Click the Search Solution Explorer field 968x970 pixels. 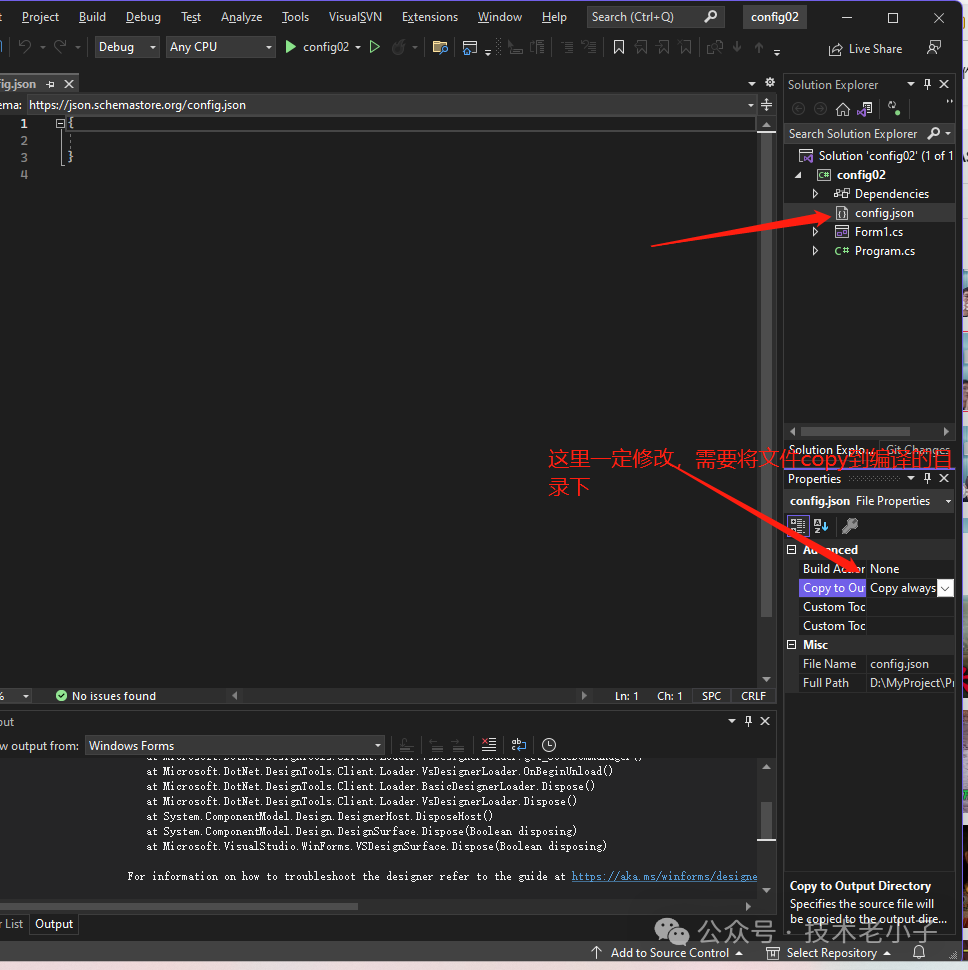(853, 133)
